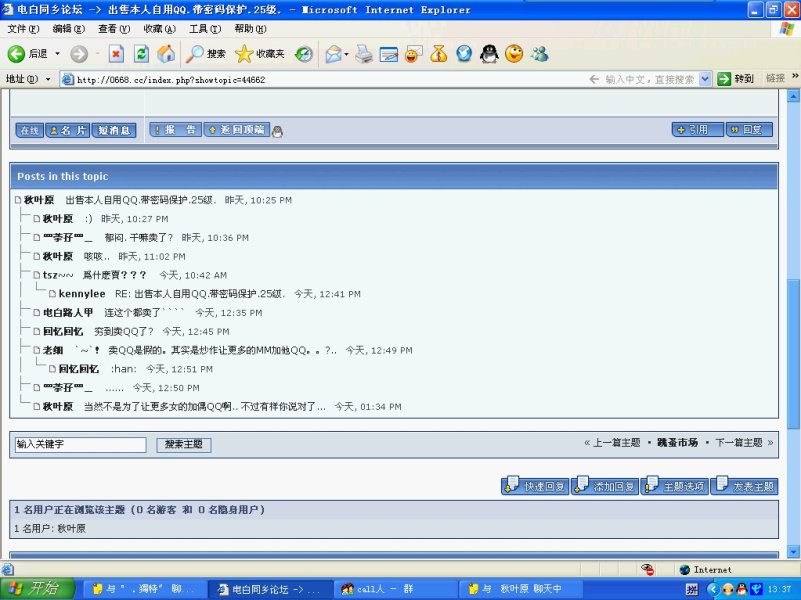Click the QQ penguin toolbar icon
This screenshot has width=801, height=600.
(489, 54)
